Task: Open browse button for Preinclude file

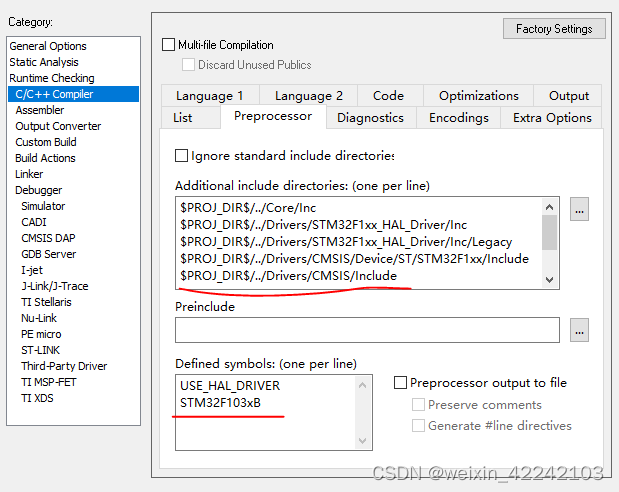Action: [x=579, y=330]
